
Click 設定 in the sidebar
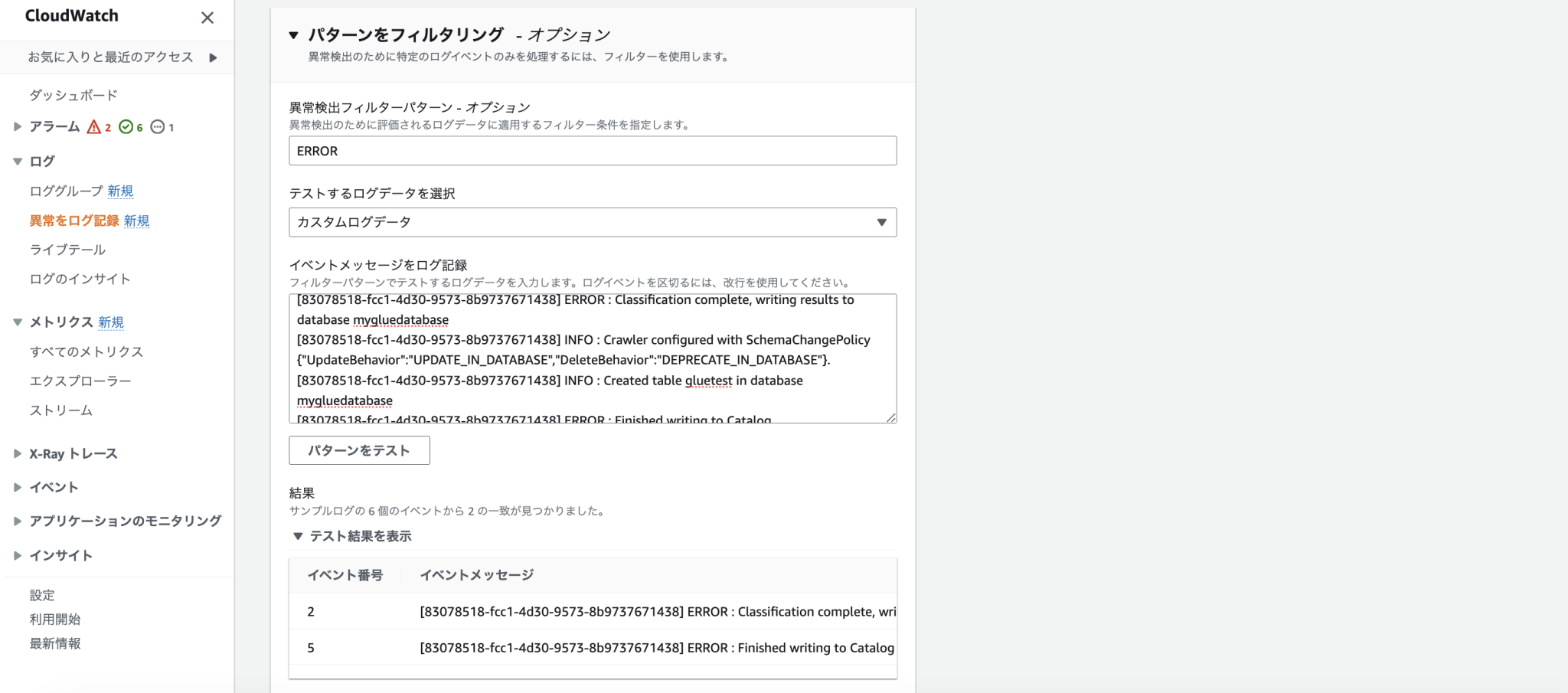41,594
